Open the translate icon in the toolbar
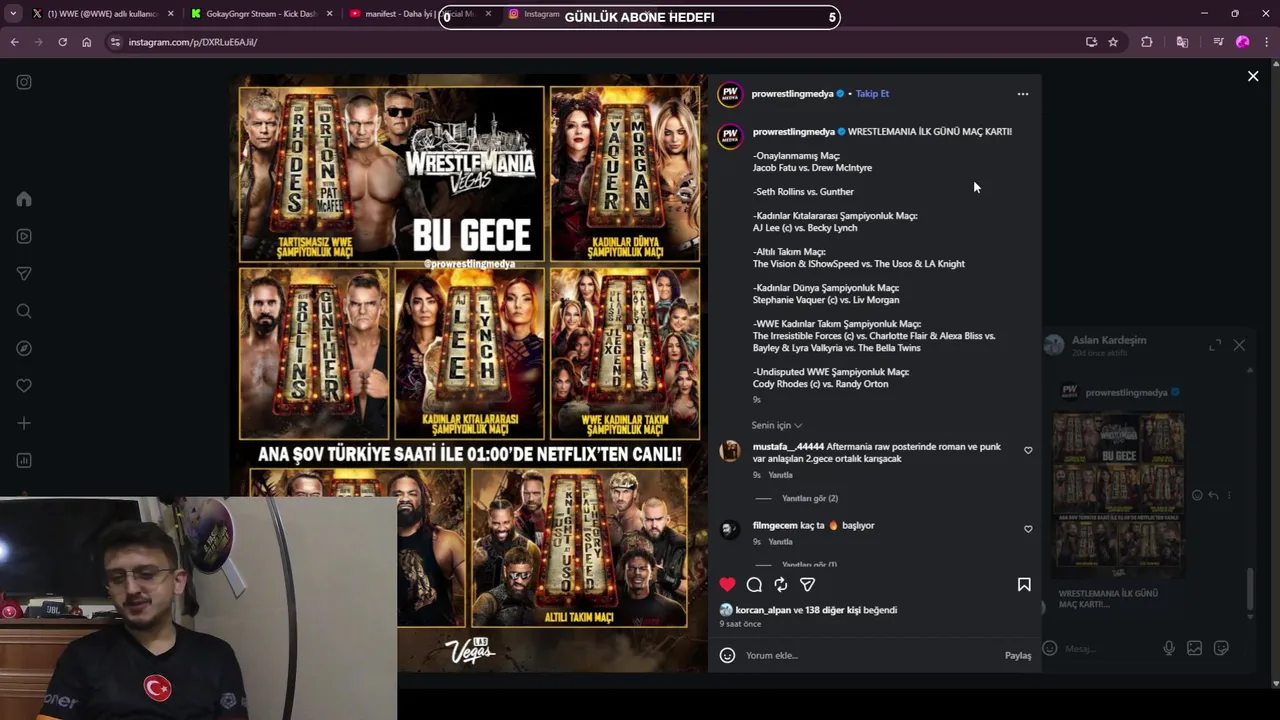 [x=1182, y=42]
